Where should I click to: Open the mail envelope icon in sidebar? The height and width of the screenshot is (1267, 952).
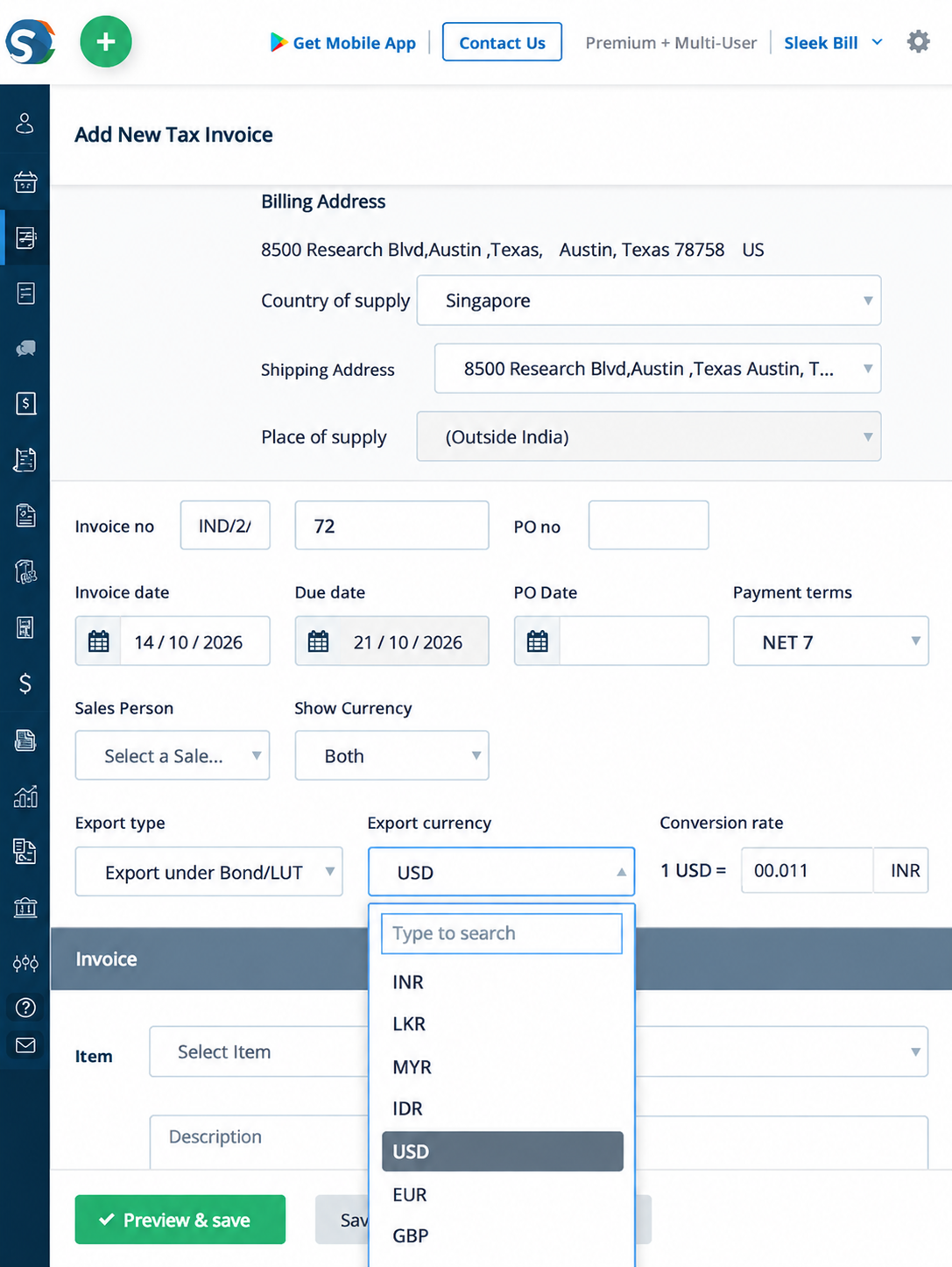25,1045
